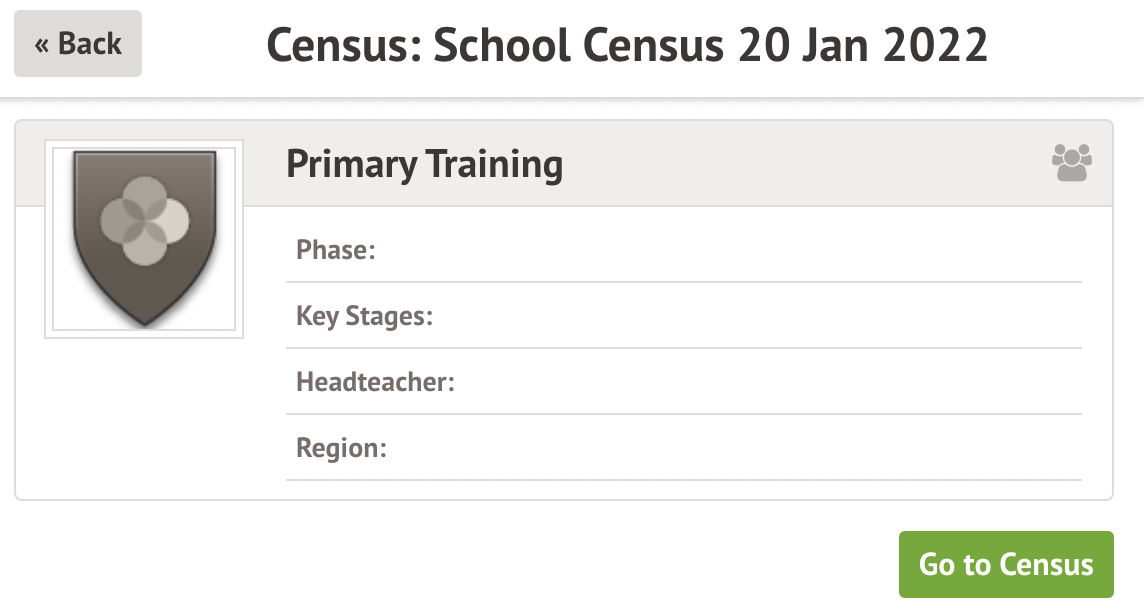Image resolution: width=1144 pixels, height=616 pixels.
Task: Select the Region label
Action: (x=341, y=448)
